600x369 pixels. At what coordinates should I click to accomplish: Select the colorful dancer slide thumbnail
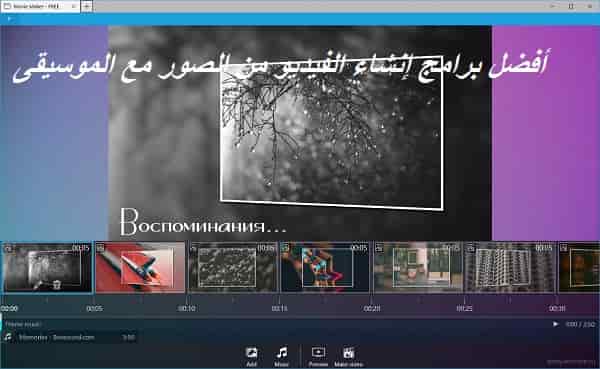click(325, 268)
